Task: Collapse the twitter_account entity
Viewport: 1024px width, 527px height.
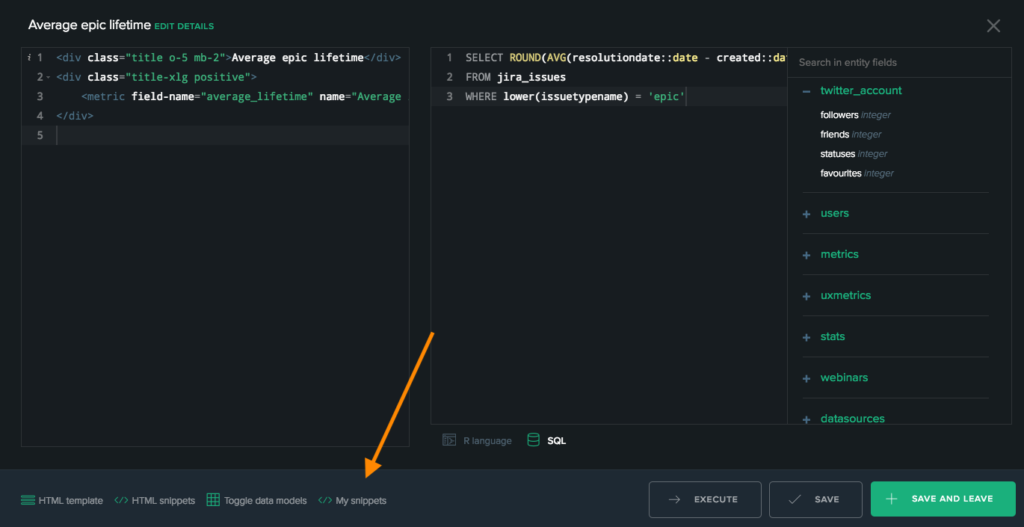Action: pos(807,91)
